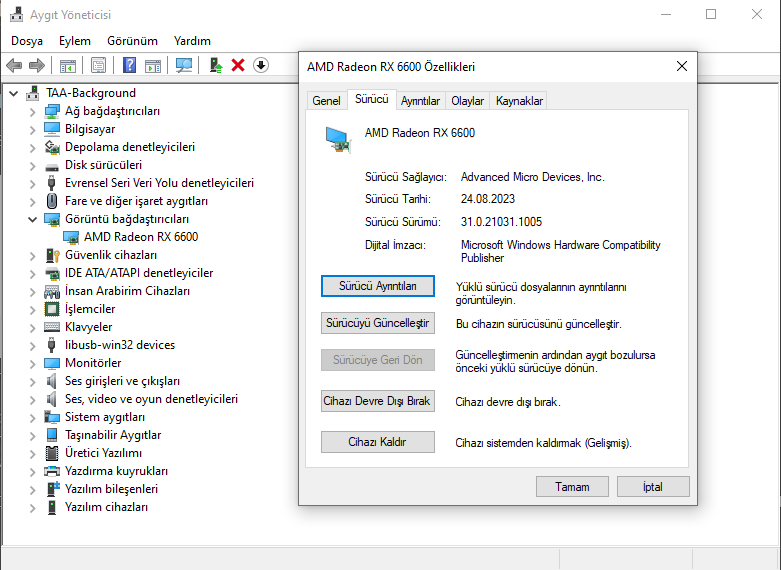Open the Görünüm menu
The height and width of the screenshot is (570, 781).
(x=132, y=41)
